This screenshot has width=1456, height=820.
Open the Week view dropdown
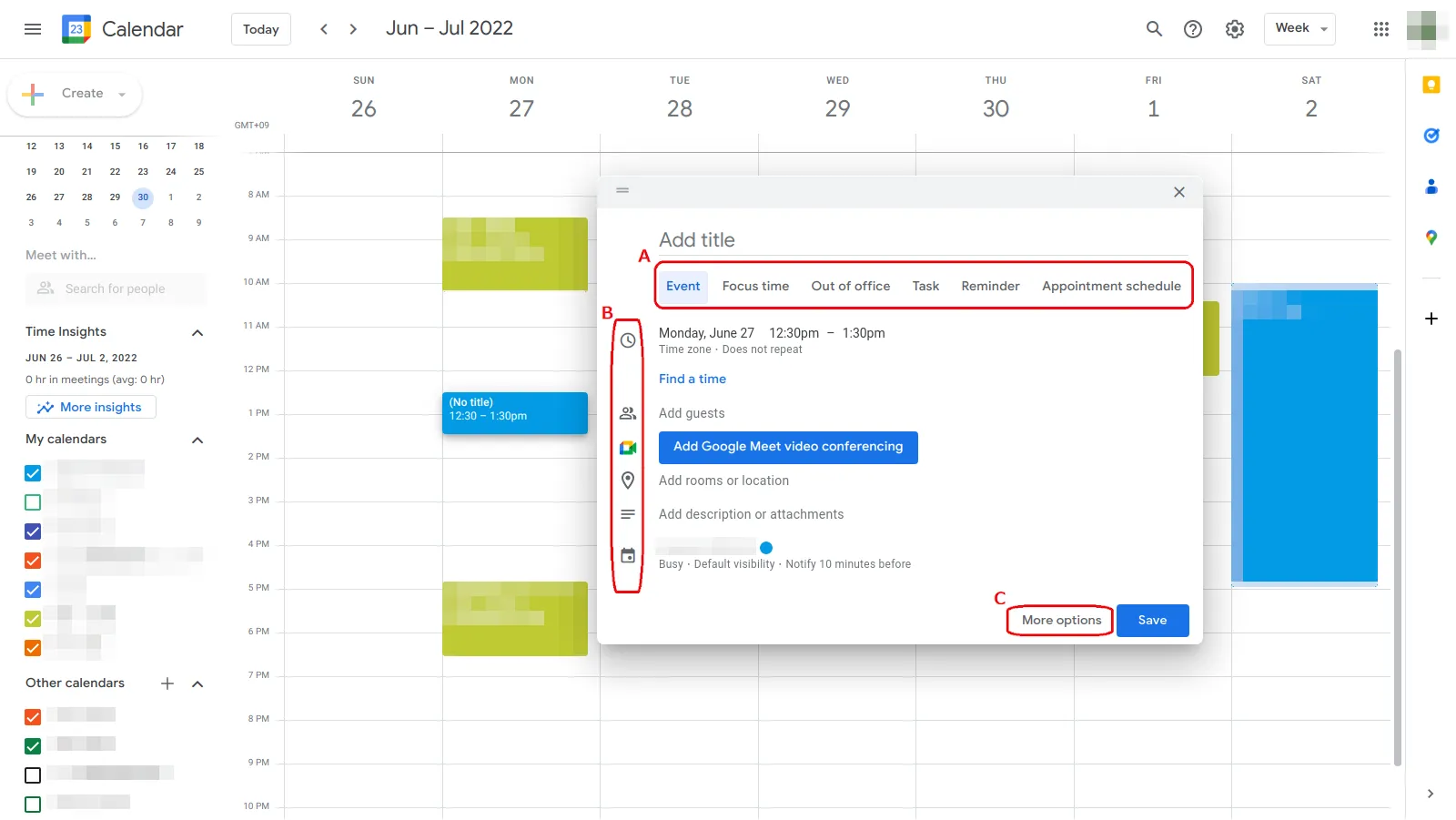point(1299,28)
